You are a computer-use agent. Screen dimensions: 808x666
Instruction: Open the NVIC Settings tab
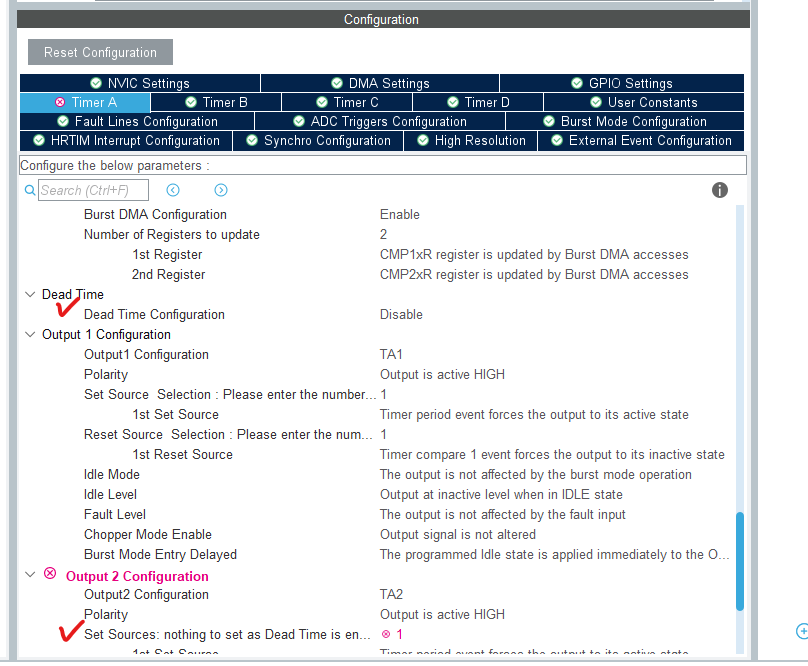tap(140, 83)
